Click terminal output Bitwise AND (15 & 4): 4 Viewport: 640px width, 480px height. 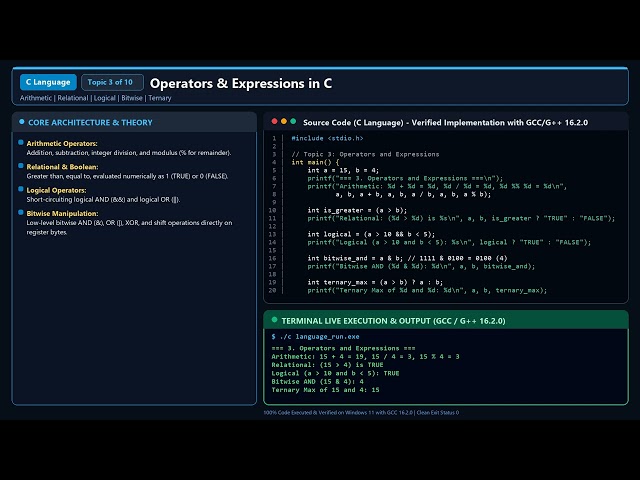click(318, 382)
